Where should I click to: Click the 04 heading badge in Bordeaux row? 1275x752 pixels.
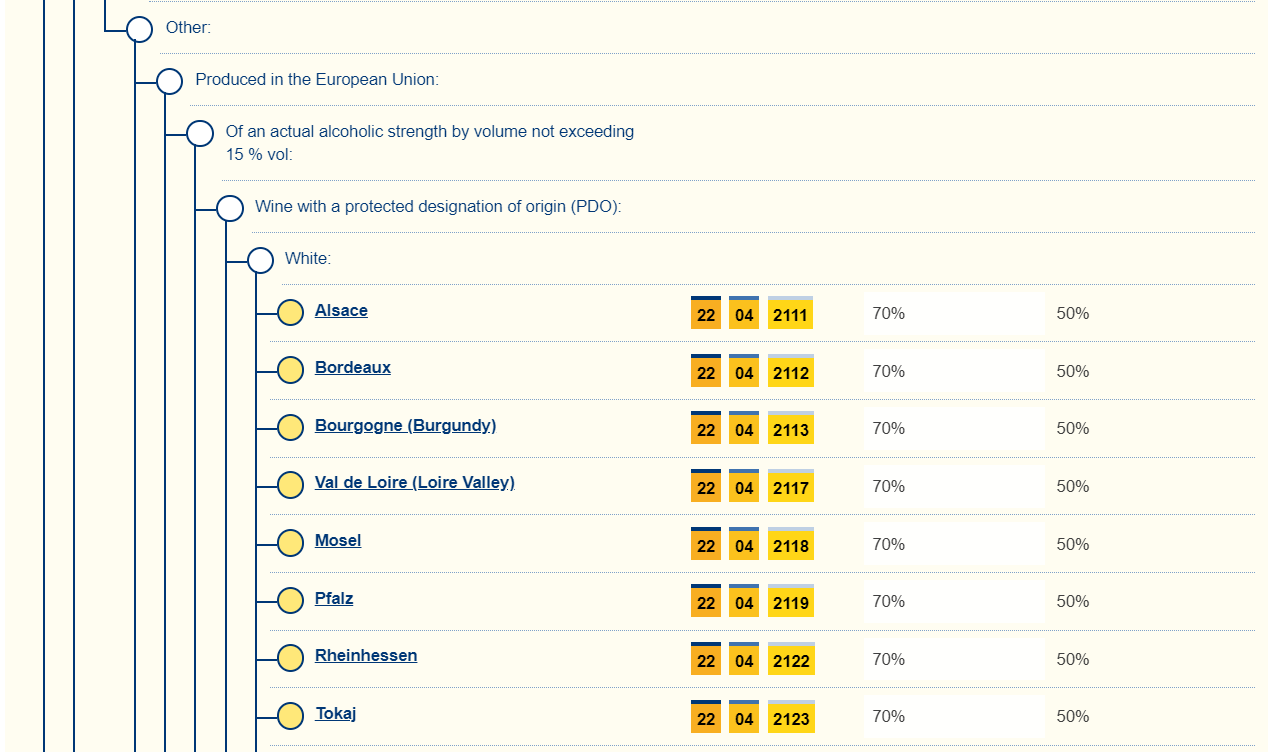click(744, 372)
